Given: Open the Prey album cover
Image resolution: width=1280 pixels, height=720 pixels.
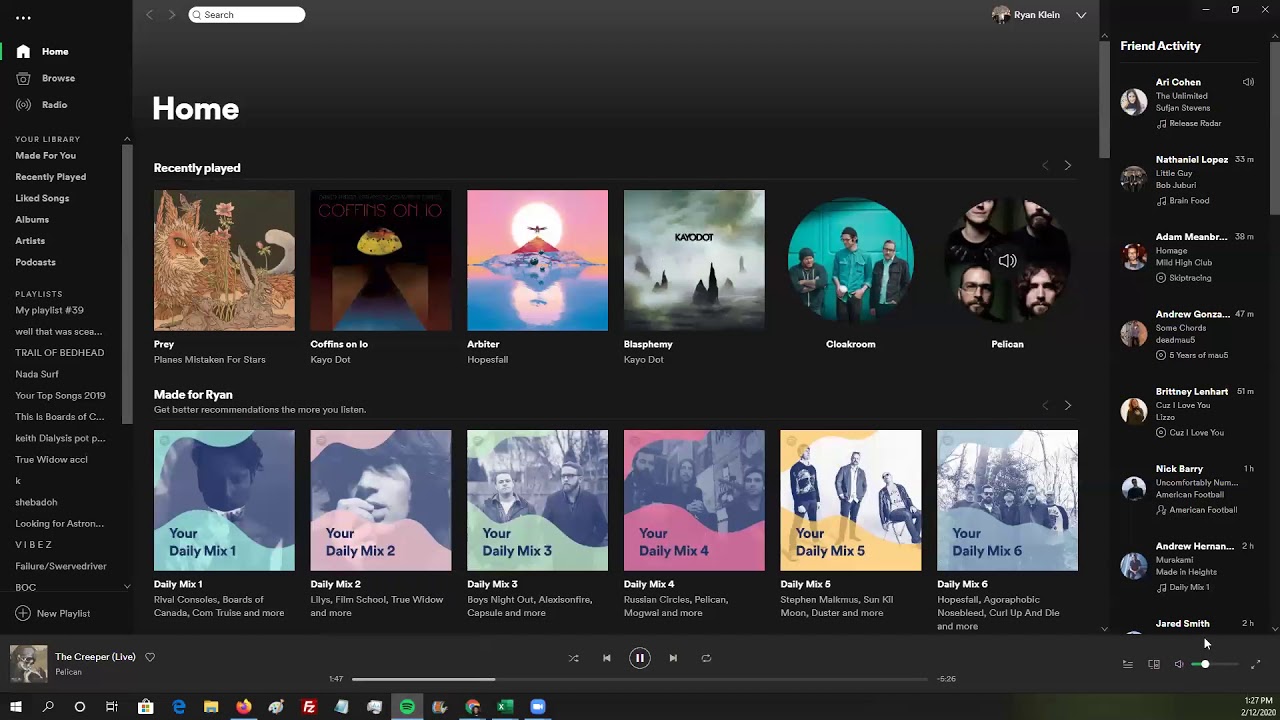Looking at the screenshot, I should click(224, 260).
